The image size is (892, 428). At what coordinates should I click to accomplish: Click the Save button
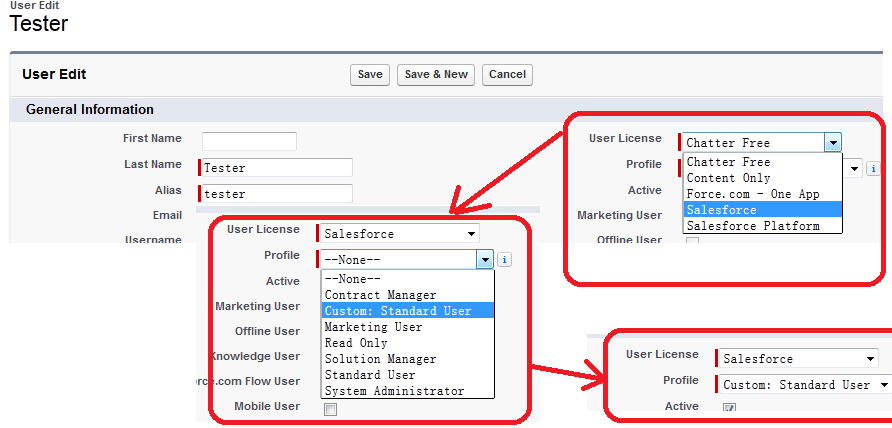tap(370, 75)
